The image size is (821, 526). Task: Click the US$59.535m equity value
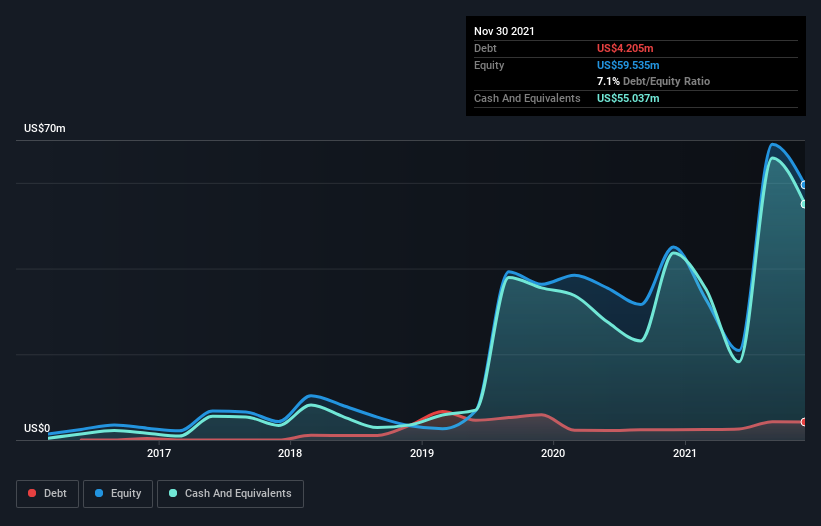pyautogui.click(x=628, y=65)
